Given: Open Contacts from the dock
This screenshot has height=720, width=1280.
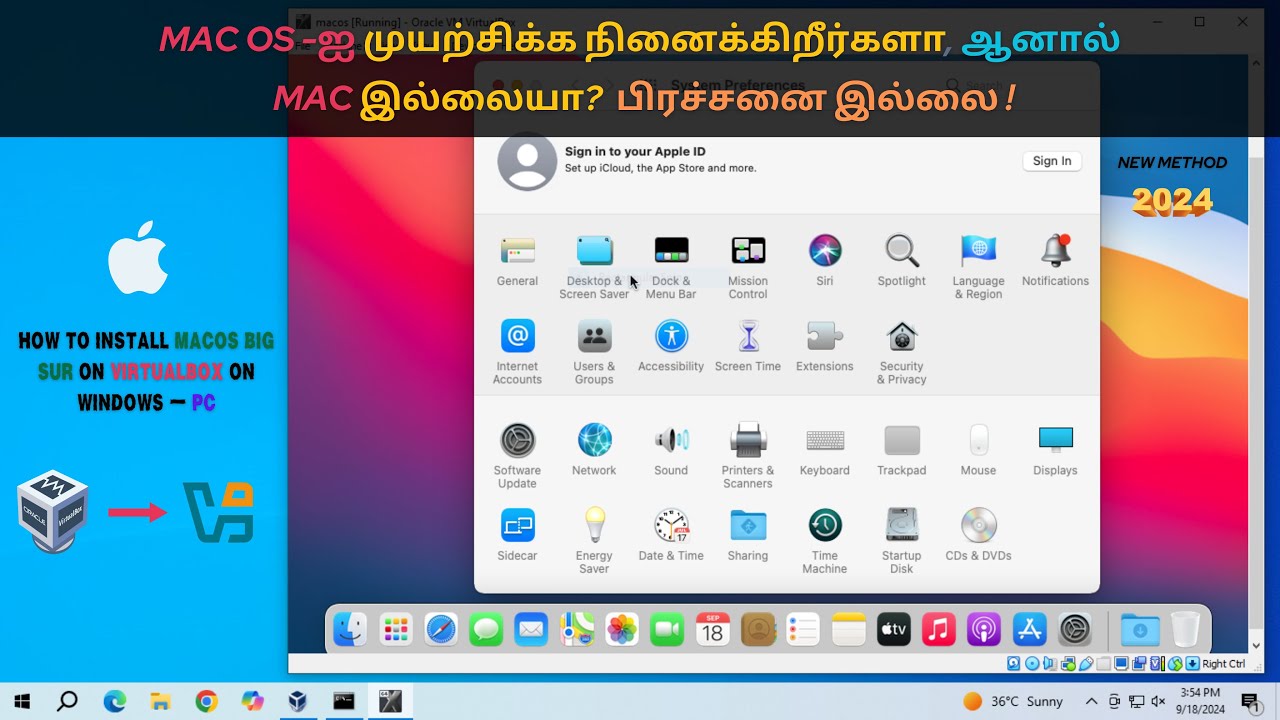Looking at the screenshot, I should [758, 630].
